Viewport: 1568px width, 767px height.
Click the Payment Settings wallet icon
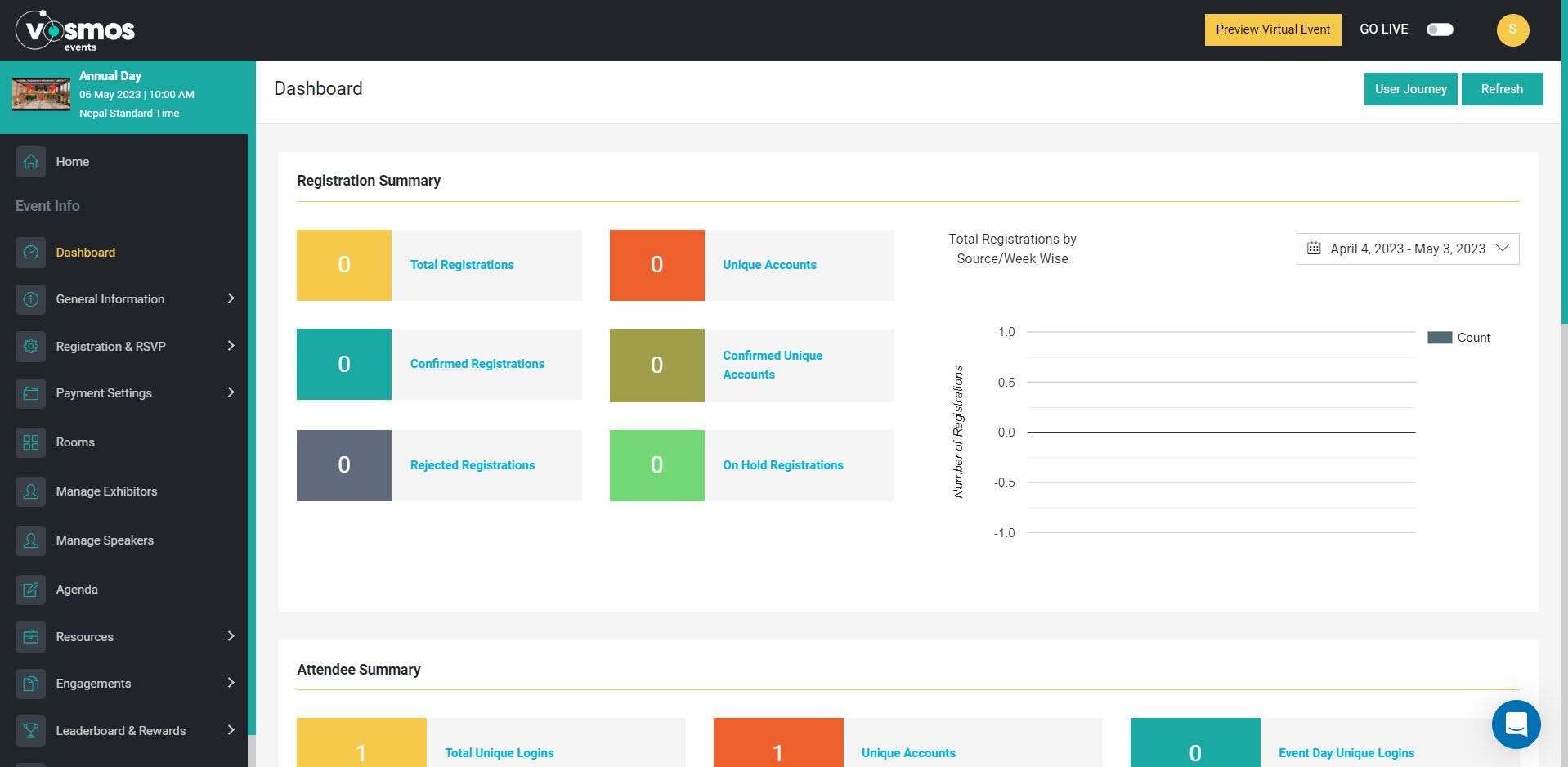tap(30, 393)
